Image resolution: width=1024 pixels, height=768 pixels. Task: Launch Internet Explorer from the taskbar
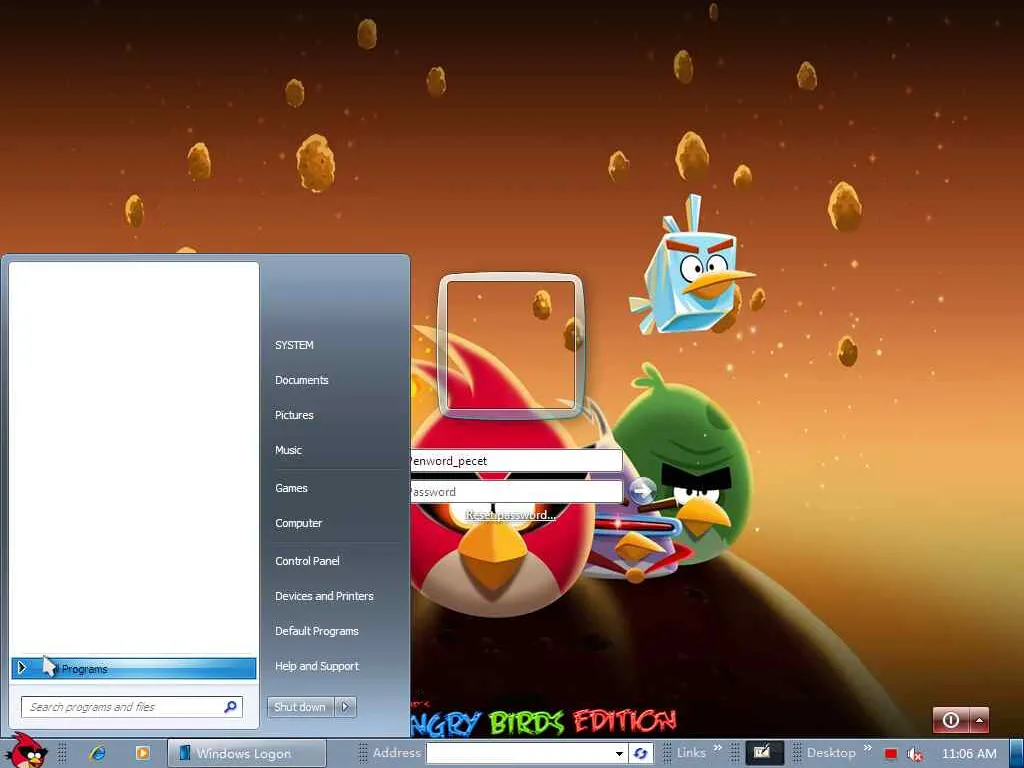click(98, 753)
